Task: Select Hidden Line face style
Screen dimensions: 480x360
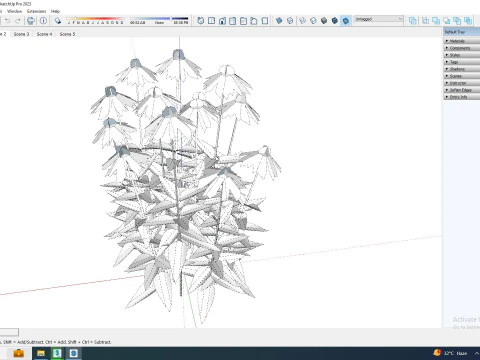Action: coord(313,21)
